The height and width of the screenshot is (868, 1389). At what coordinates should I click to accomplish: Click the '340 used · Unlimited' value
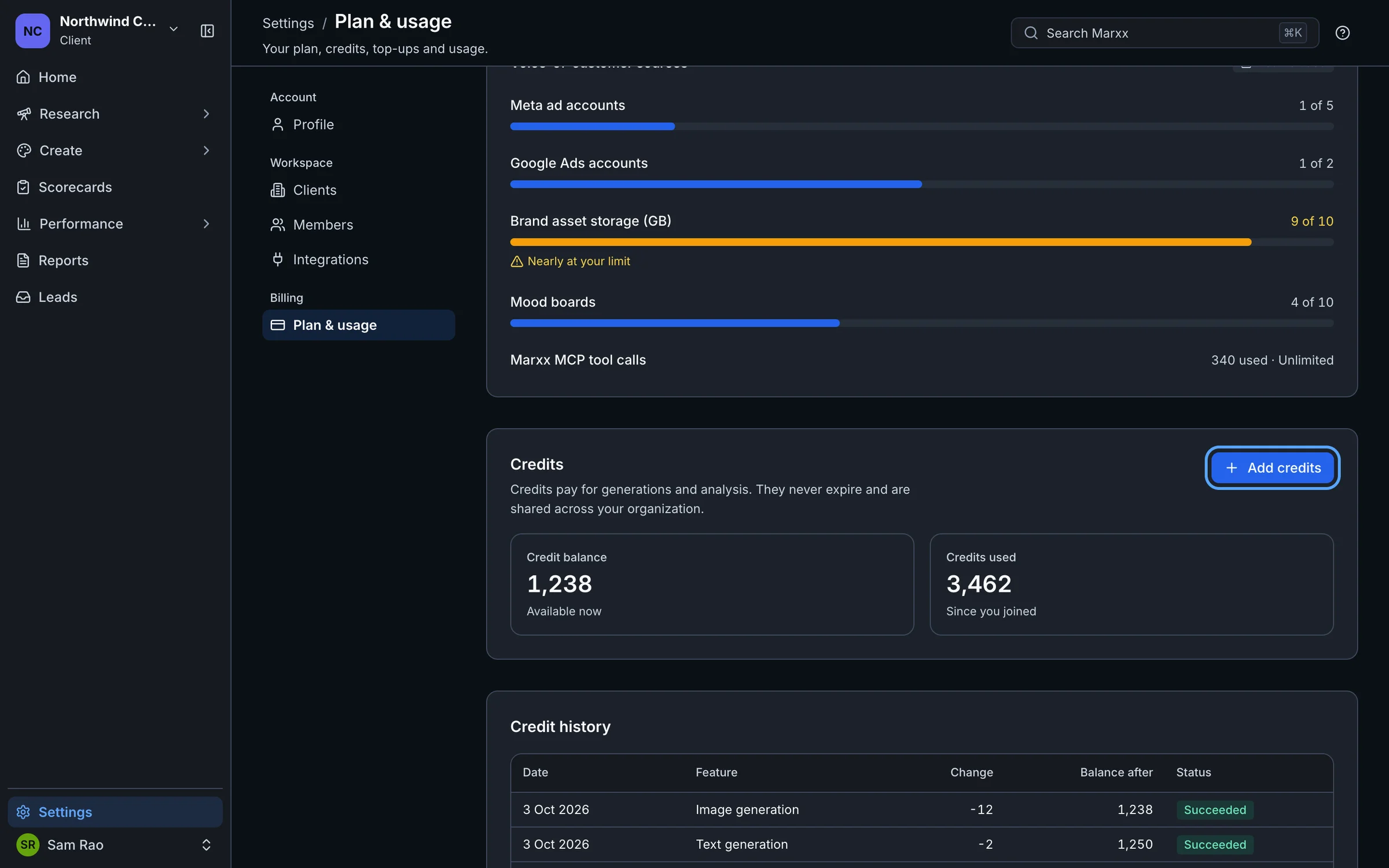(1272, 360)
